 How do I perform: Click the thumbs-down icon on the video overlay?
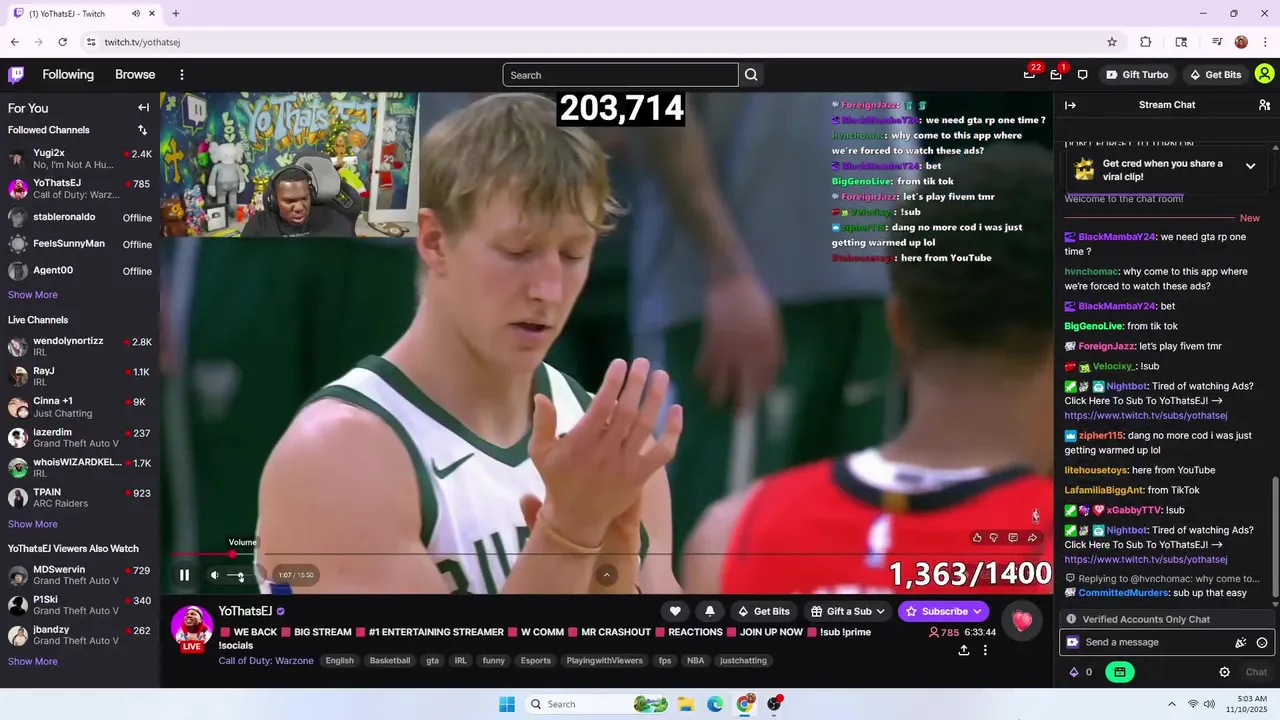(x=994, y=537)
